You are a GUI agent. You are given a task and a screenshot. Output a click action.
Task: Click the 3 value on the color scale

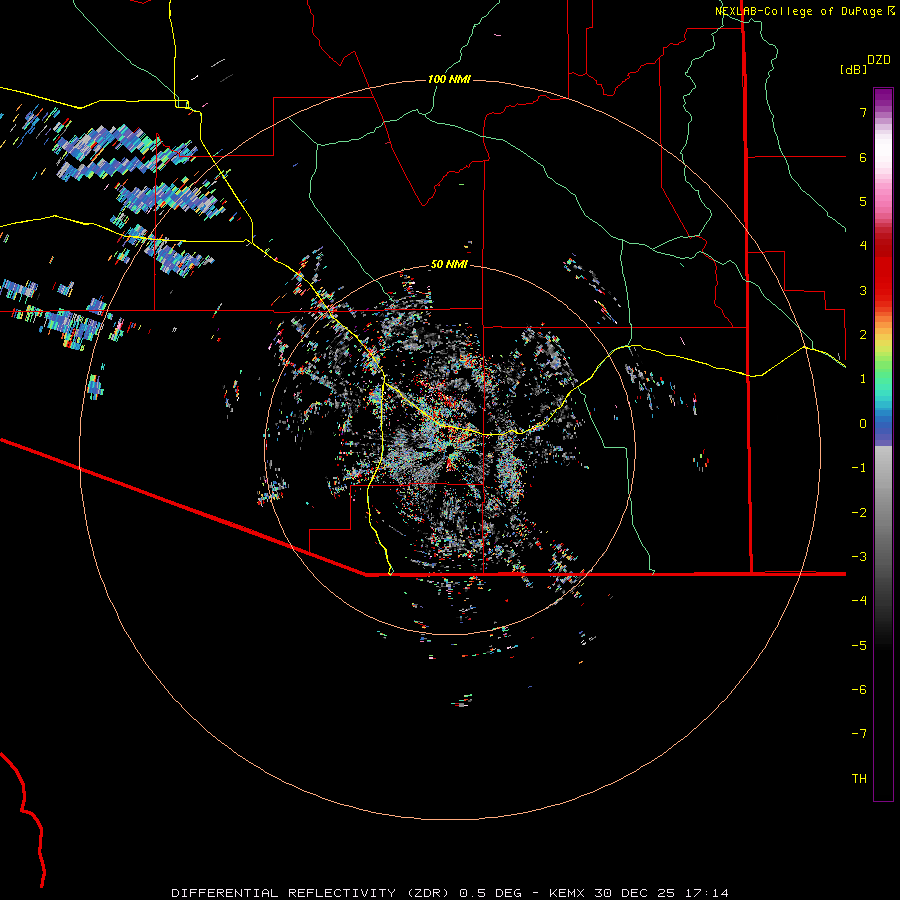(x=863, y=290)
